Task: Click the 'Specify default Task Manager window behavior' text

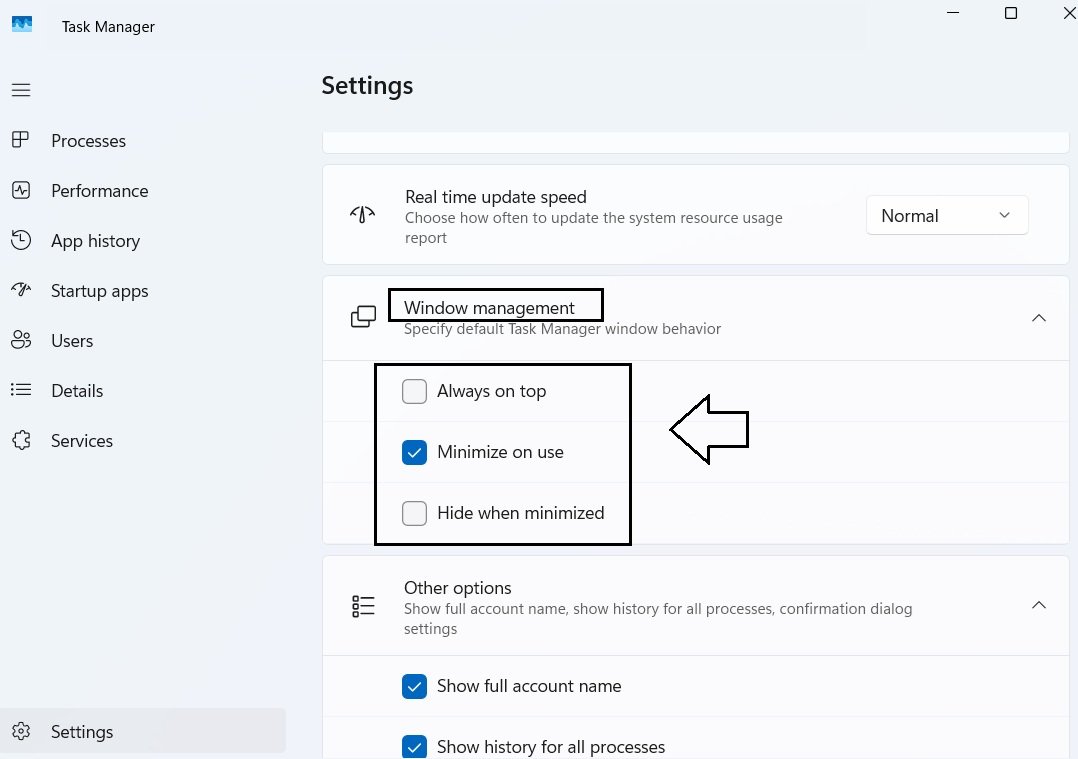Action: tap(562, 329)
